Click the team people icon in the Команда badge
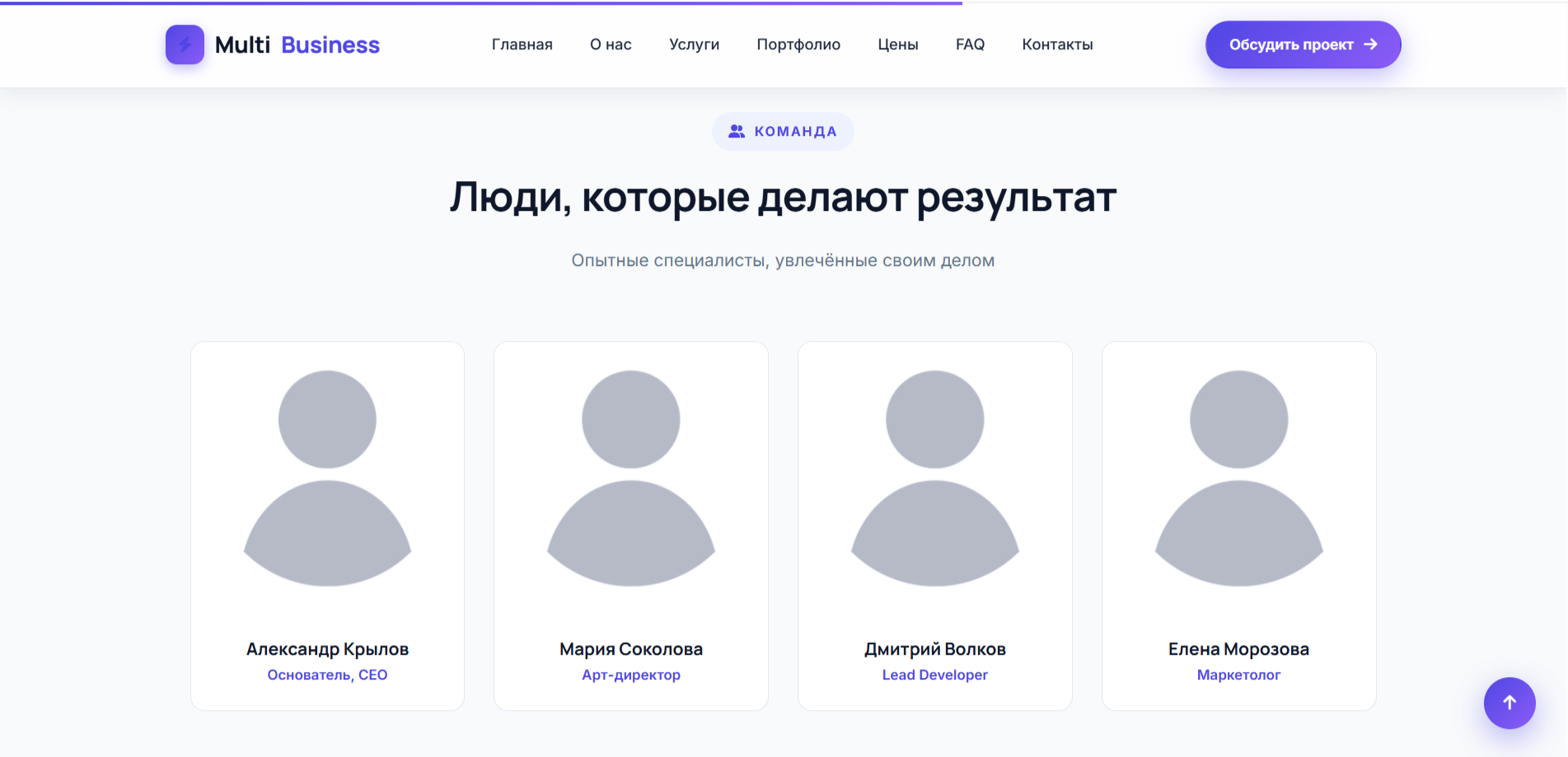1568x757 pixels. [737, 132]
